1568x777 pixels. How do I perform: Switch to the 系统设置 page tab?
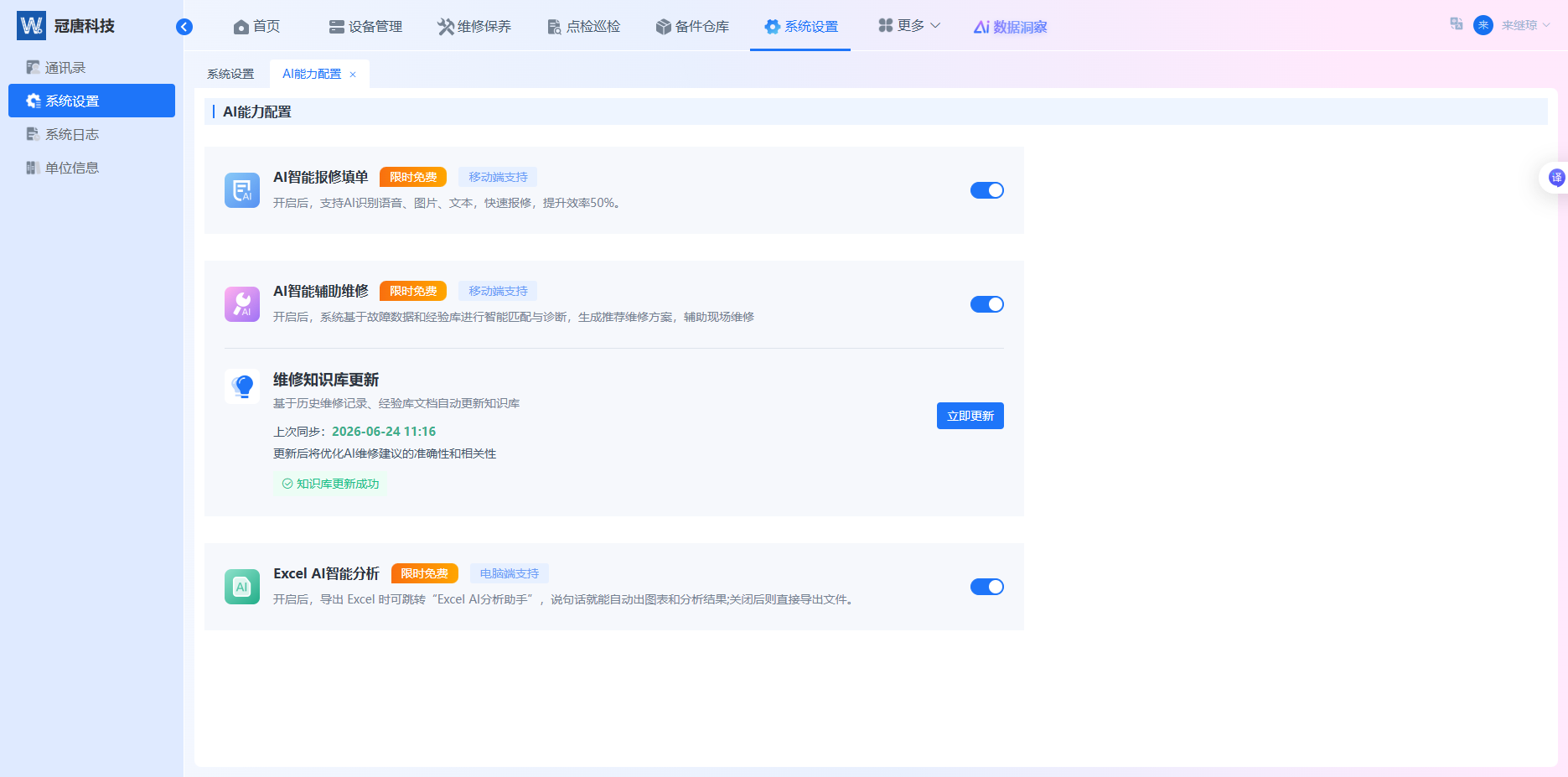[230, 74]
